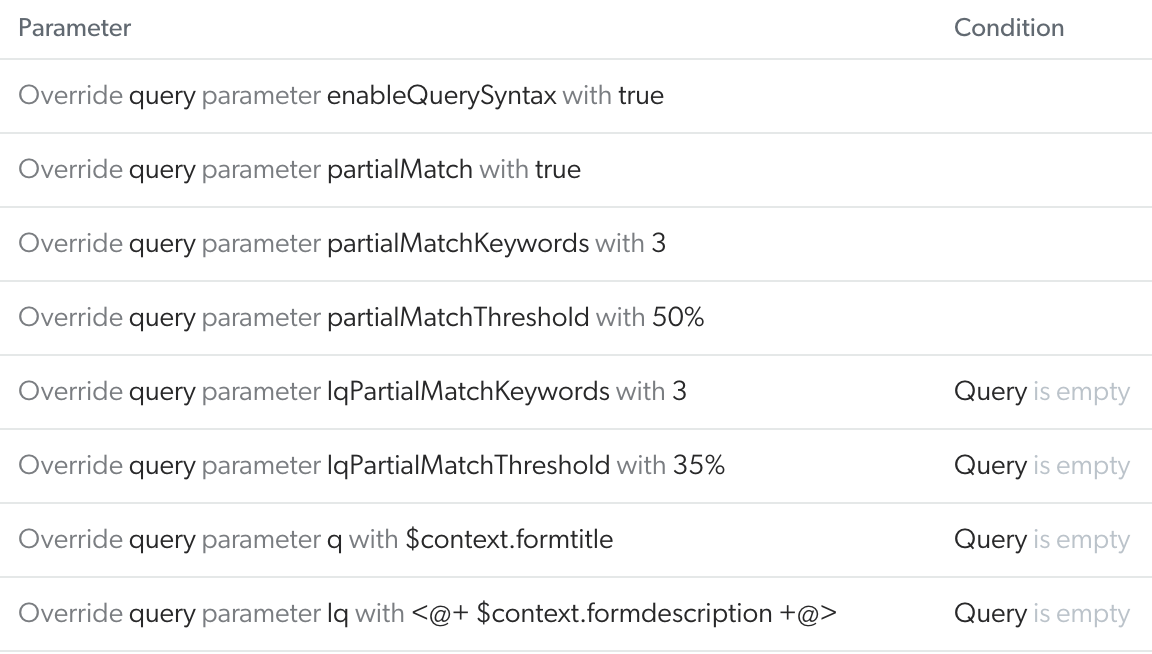Open the partialMatch with true rule
1152x654 pixels.
click(x=299, y=170)
